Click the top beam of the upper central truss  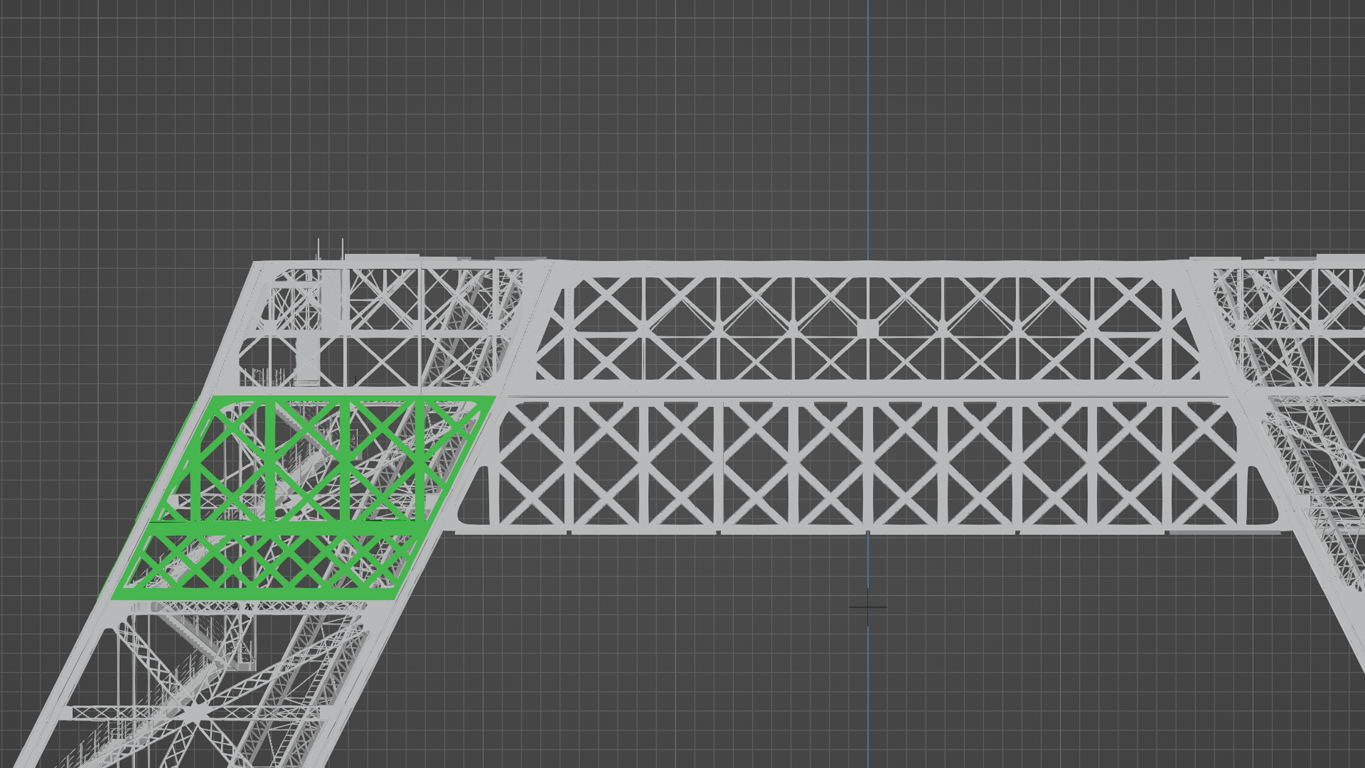(x=868, y=268)
